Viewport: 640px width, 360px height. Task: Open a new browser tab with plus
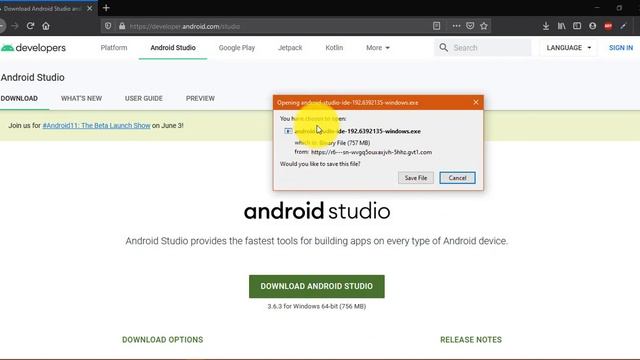(106, 8)
